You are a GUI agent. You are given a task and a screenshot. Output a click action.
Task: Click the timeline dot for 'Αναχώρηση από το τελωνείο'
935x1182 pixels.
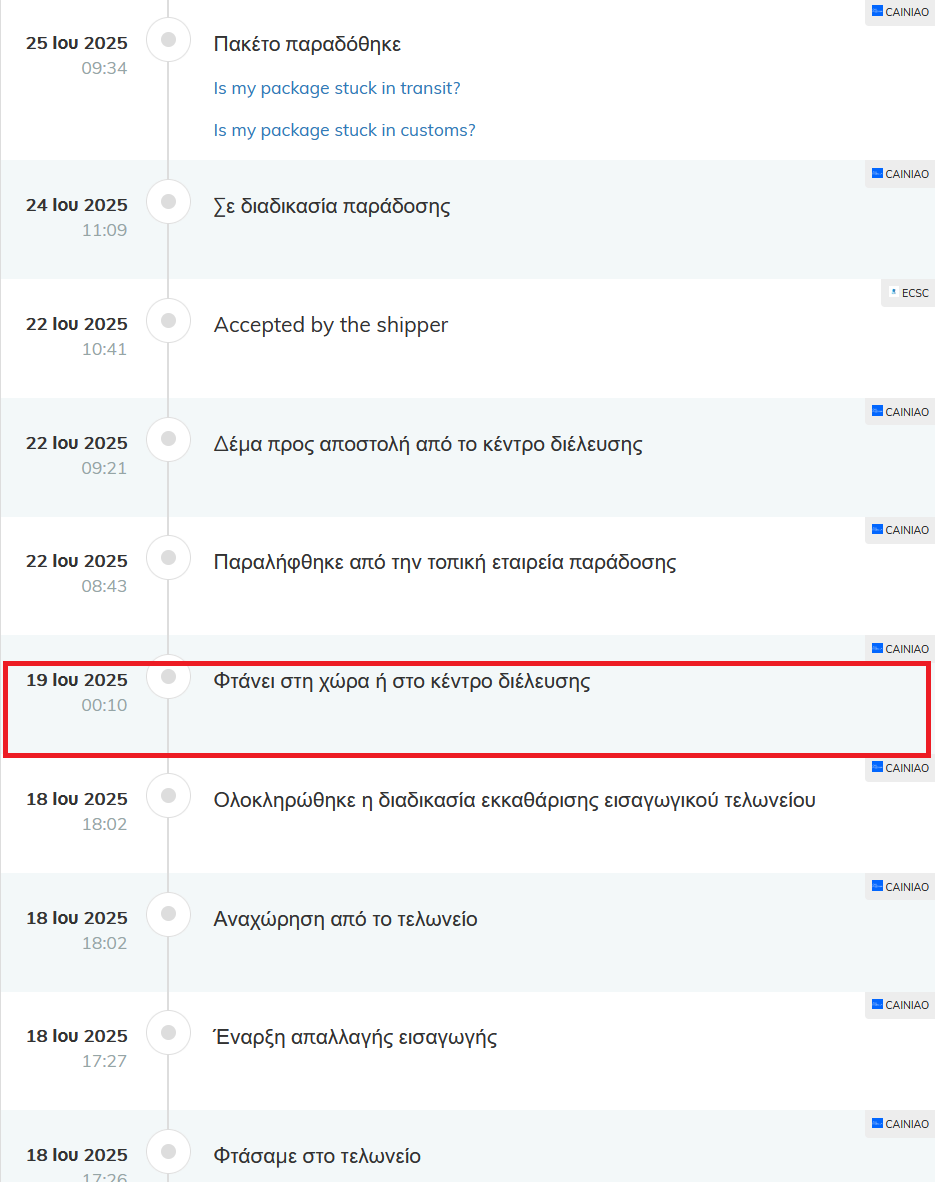pos(168,914)
